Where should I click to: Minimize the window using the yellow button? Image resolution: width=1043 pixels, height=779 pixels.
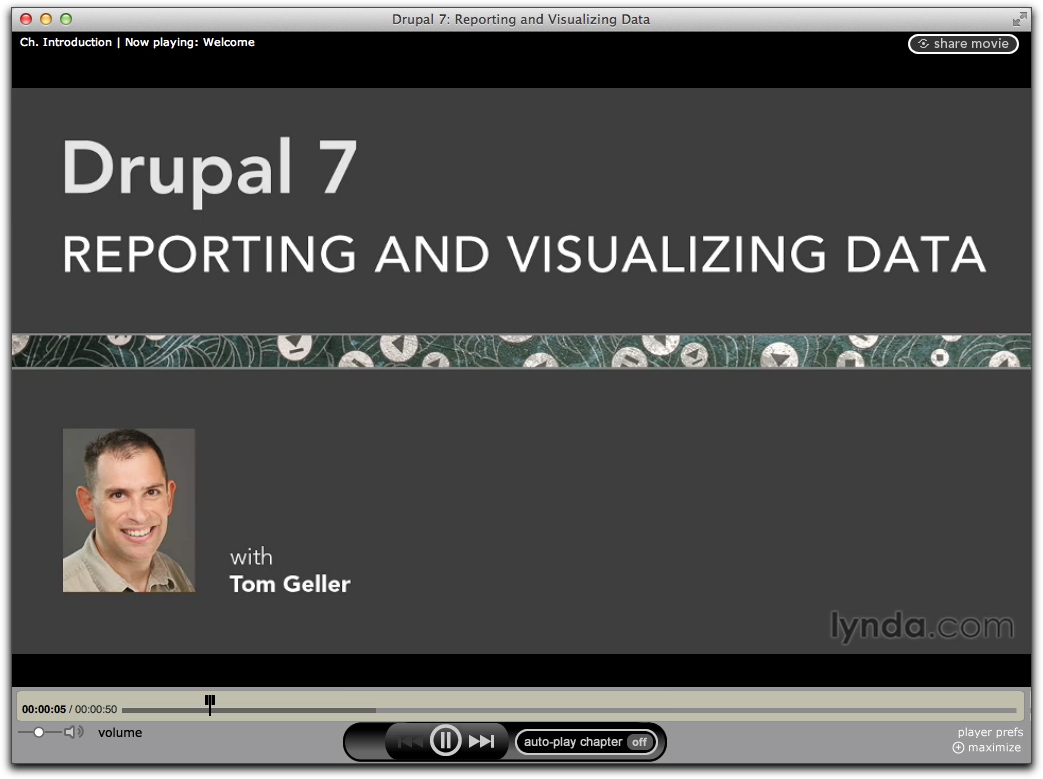(46, 19)
